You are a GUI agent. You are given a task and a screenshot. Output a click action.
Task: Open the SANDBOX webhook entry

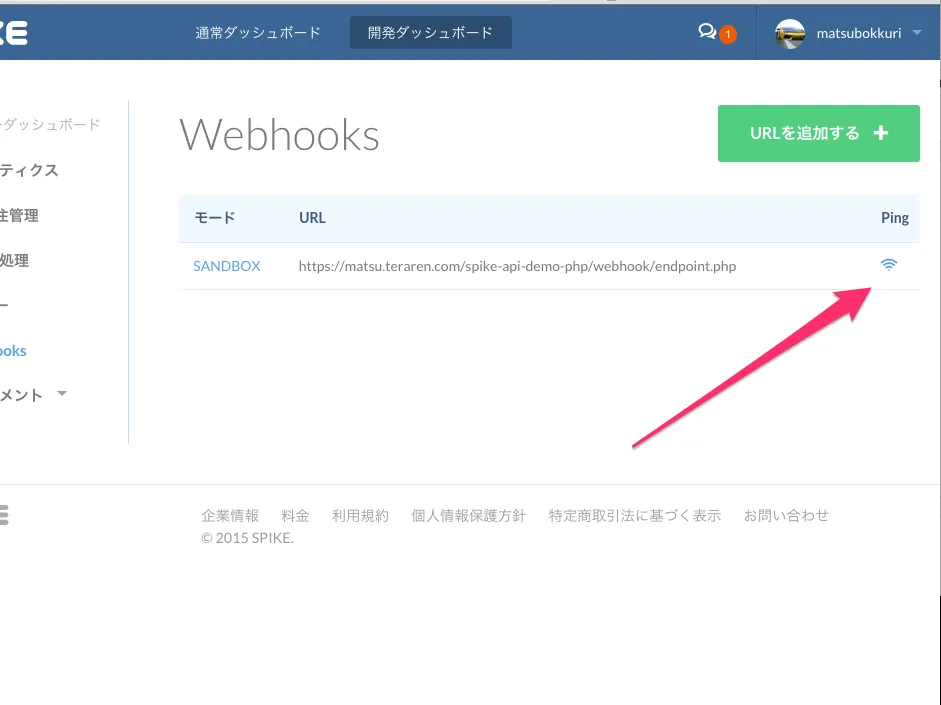pos(226,266)
